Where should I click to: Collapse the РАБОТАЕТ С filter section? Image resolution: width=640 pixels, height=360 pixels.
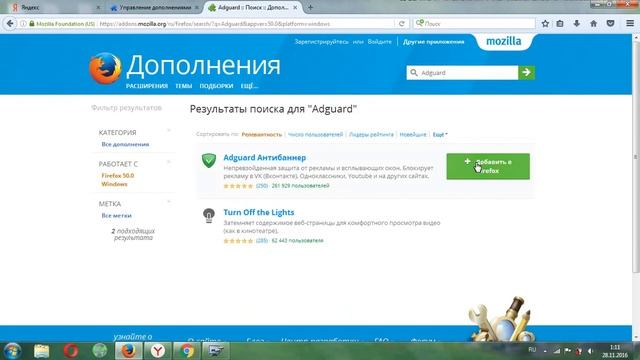click(x=169, y=162)
